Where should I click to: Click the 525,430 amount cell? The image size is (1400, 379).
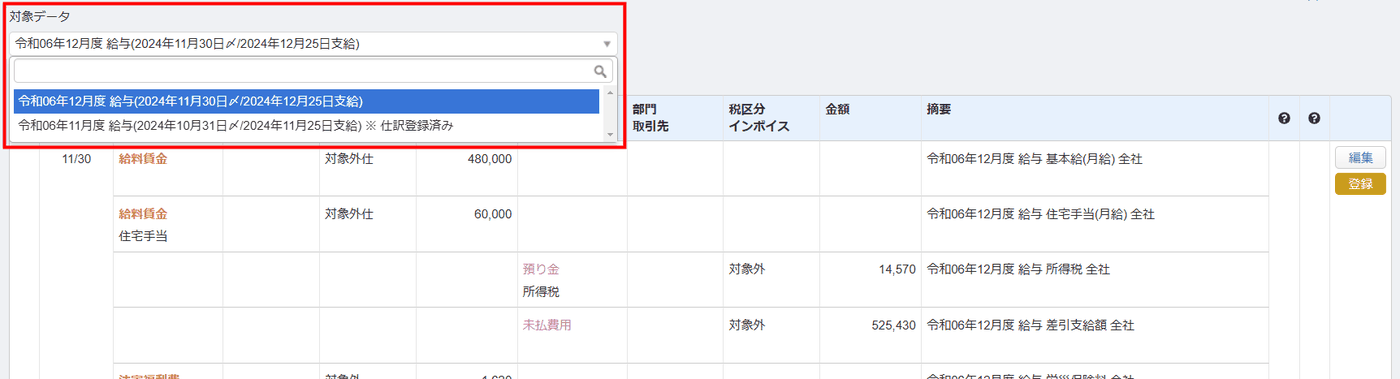[x=893, y=325]
